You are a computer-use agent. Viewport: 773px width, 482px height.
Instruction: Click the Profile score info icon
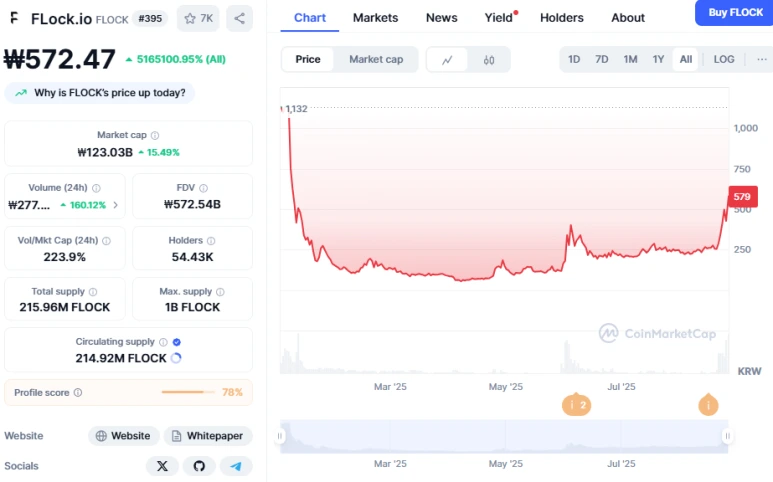click(x=78, y=393)
